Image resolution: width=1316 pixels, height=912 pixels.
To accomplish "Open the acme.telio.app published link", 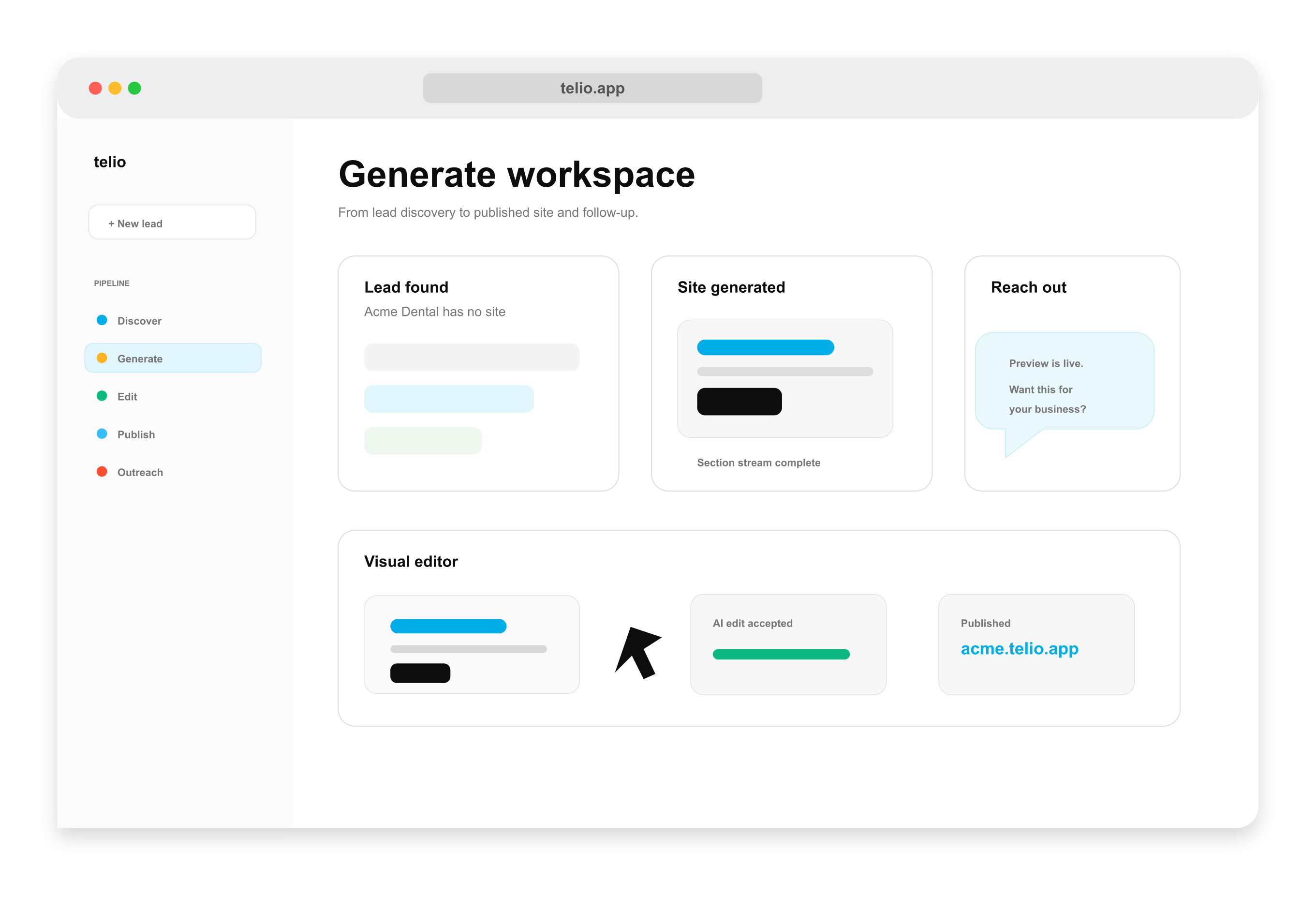I will pyautogui.click(x=1019, y=649).
